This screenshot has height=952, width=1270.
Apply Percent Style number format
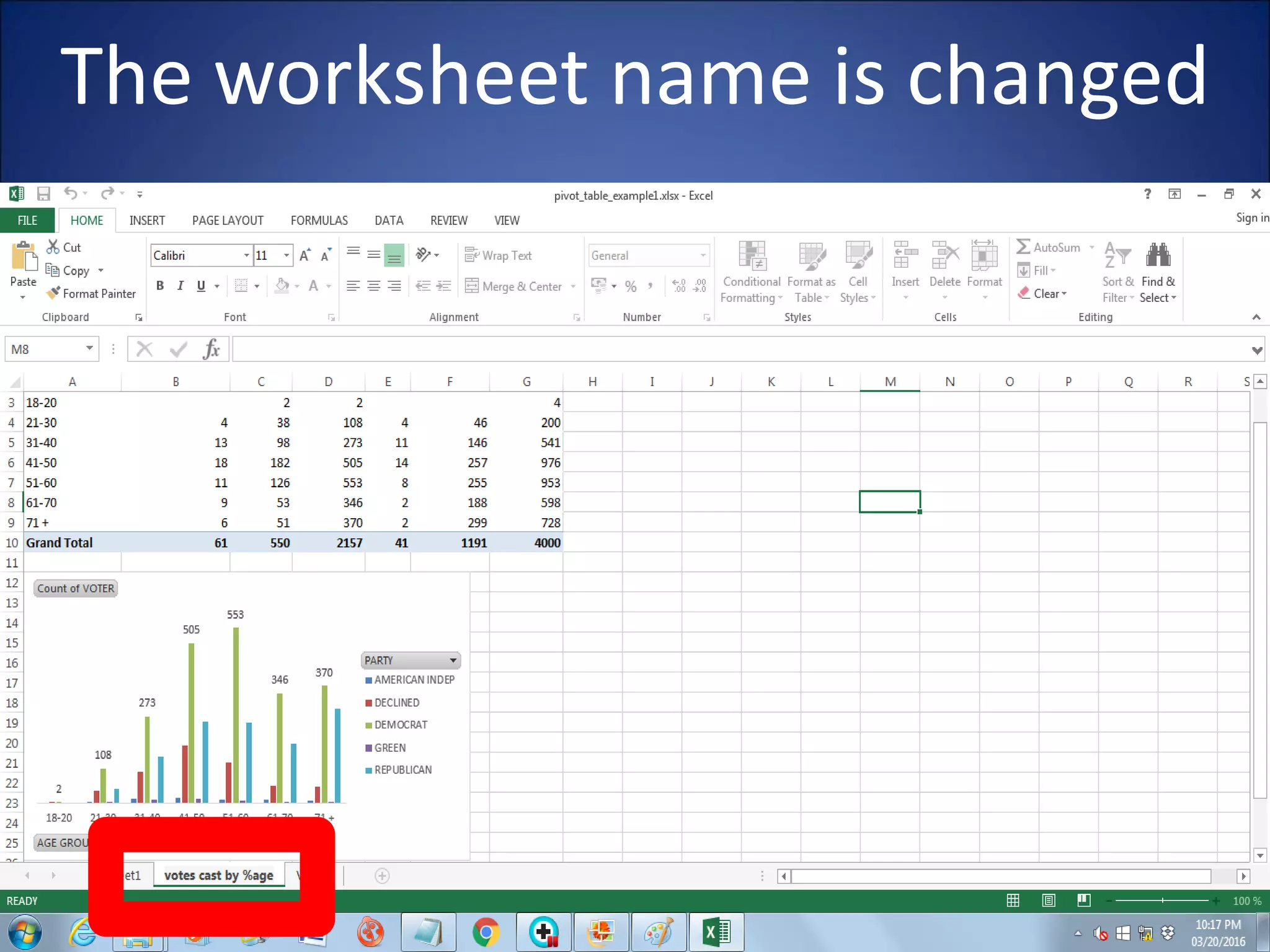[x=631, y=286]
